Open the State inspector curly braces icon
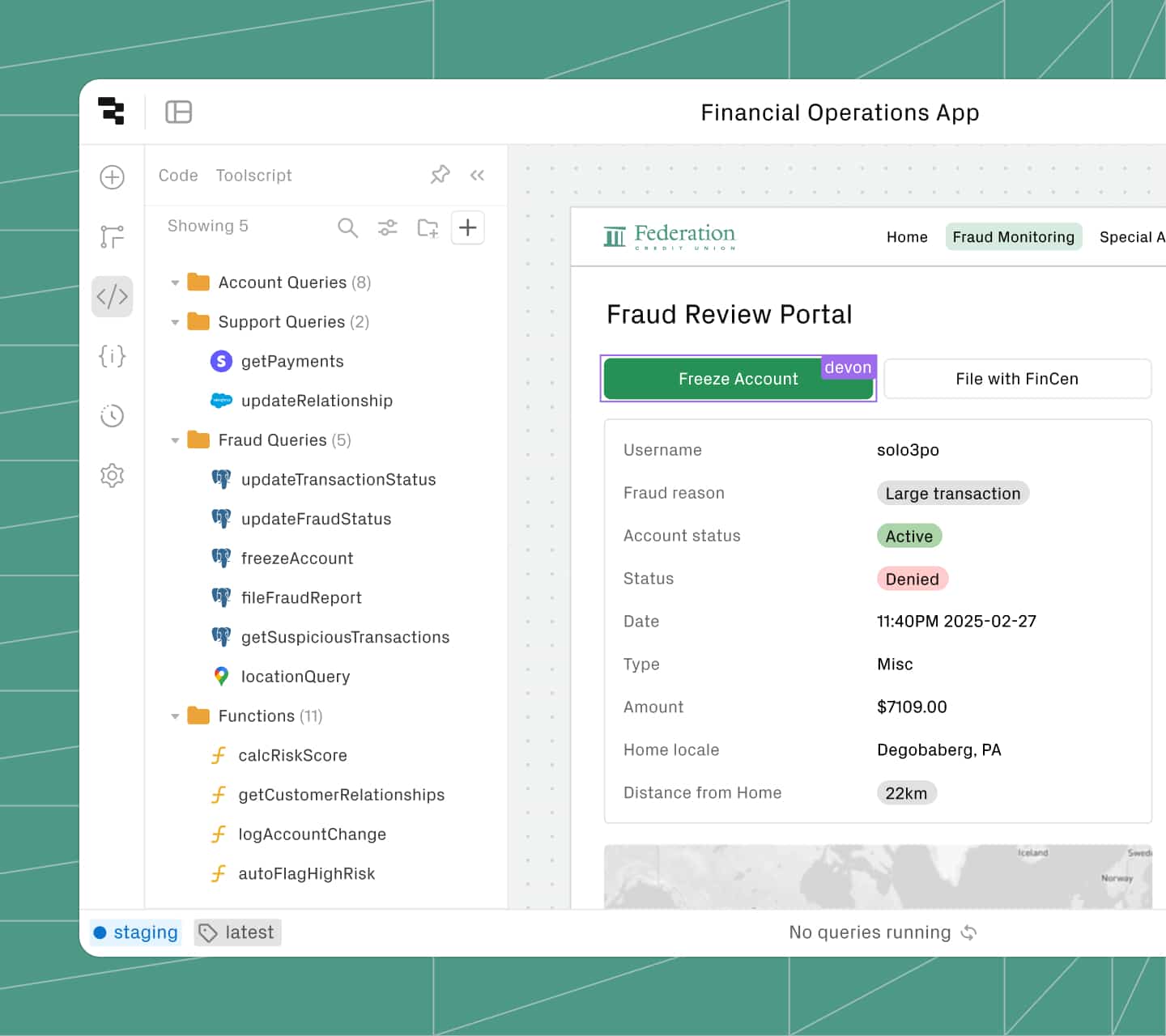This screenshot has height=1036, width=1166. (112, 356)
